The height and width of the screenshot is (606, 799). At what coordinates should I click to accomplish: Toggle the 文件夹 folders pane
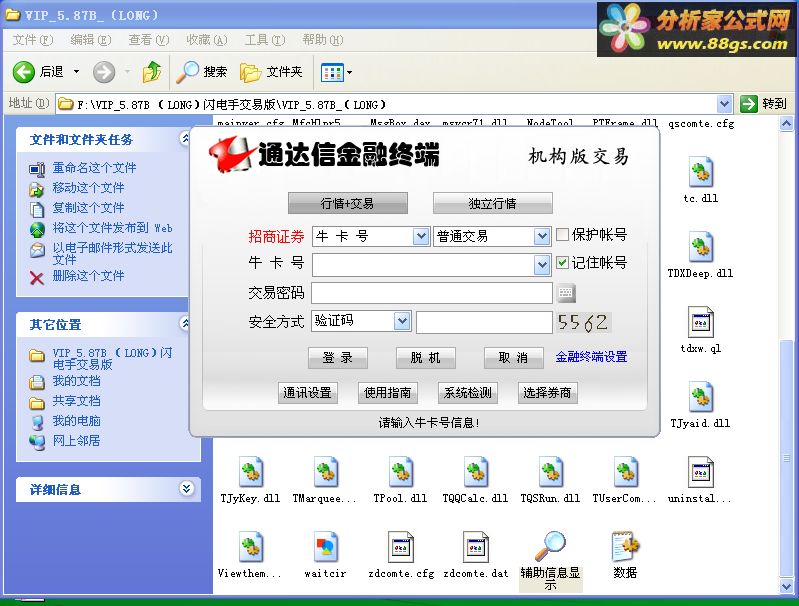271,72
